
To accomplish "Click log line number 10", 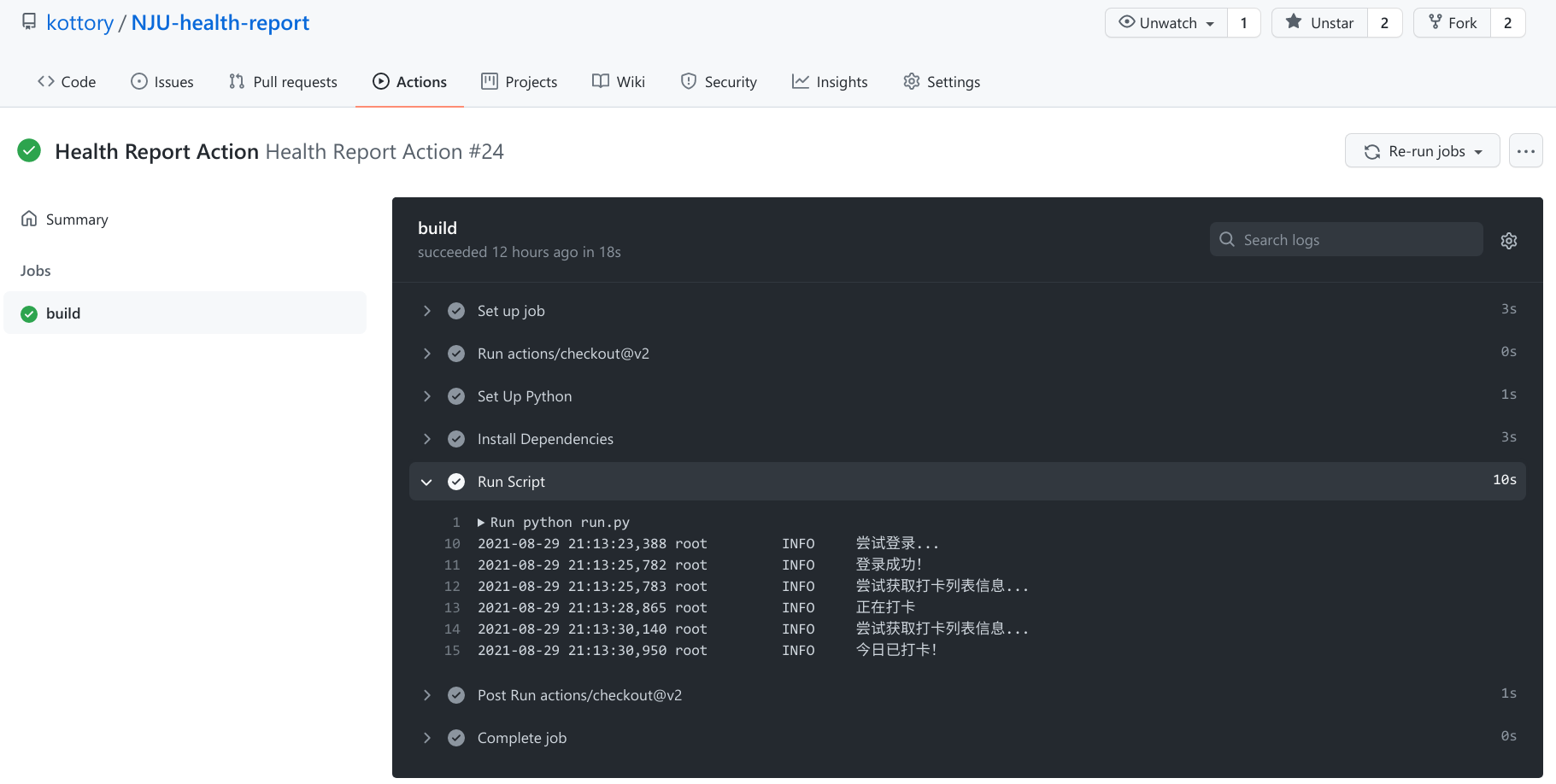I will [x=452, y=544].
